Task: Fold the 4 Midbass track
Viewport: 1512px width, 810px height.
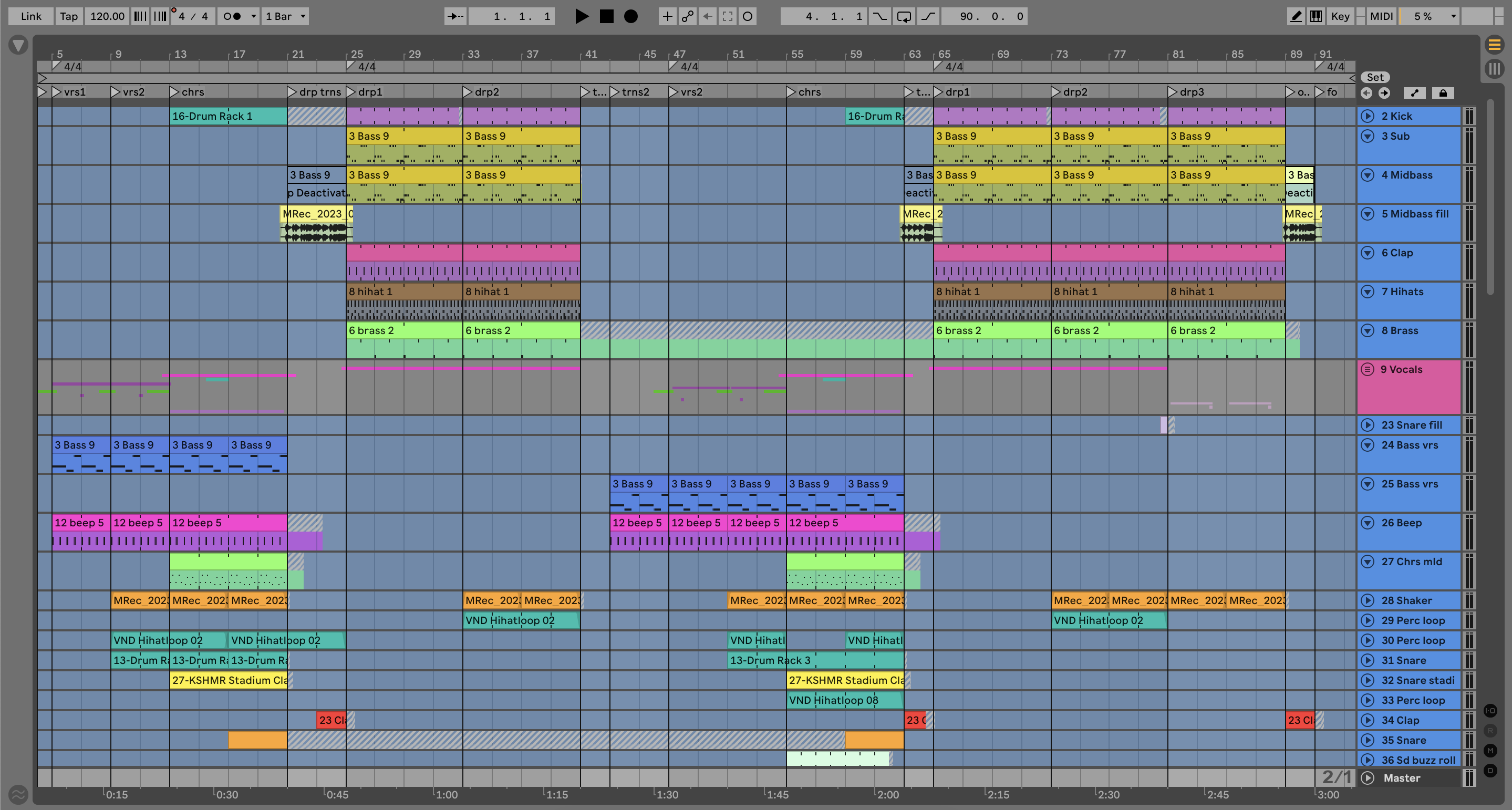Action: point(1368,175)
